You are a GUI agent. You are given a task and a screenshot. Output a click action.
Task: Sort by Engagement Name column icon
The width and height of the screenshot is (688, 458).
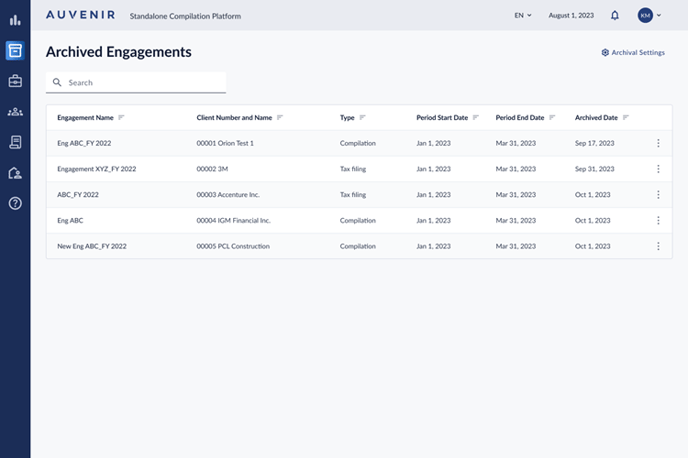[x=121, y=118]
